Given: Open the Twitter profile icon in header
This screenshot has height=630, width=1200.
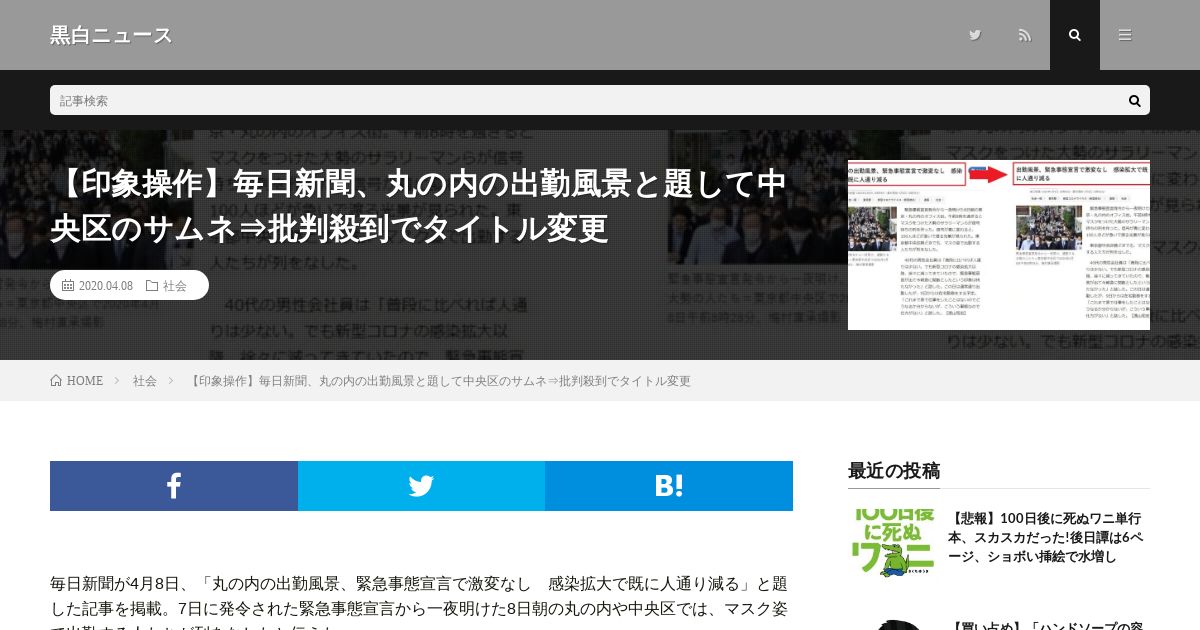Looking at the screenshot, I should coord(975,35).
